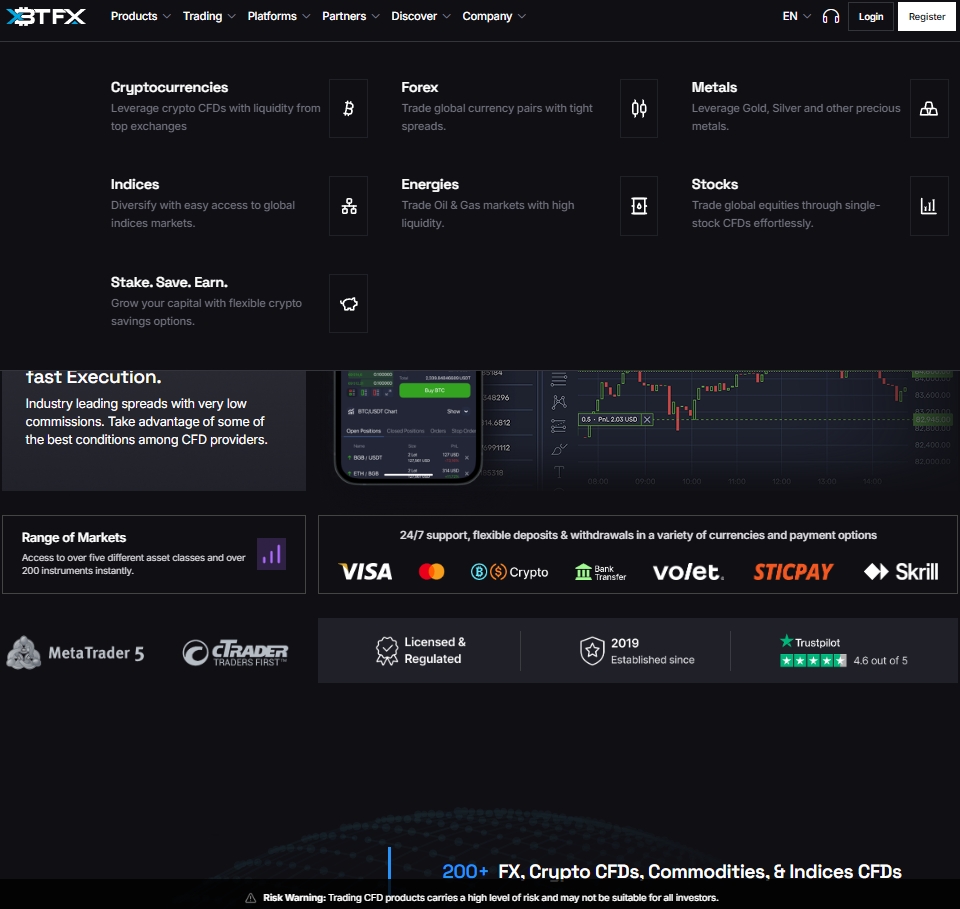Click the shield star Established icon
Viewport: 960px width, 909px height.
pos(592,651)
